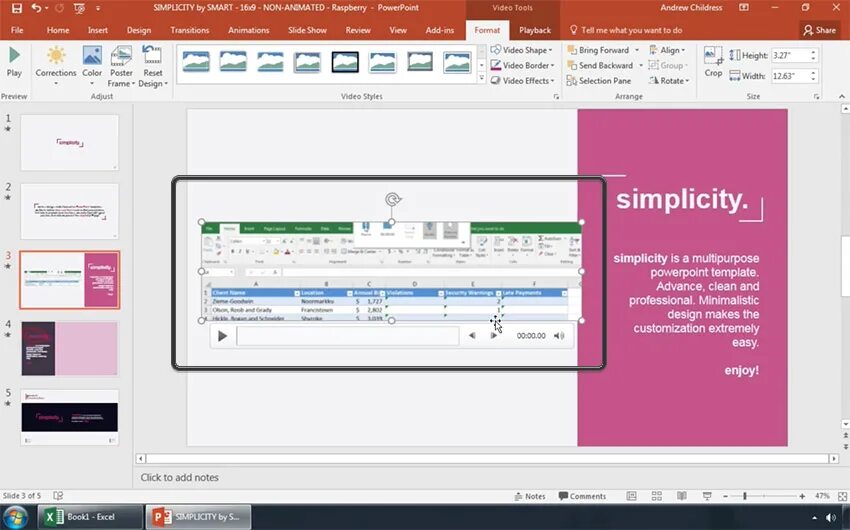Expand the Video Styles gallery more arrow
Viewport: 850px width, 530px height.
481,79
